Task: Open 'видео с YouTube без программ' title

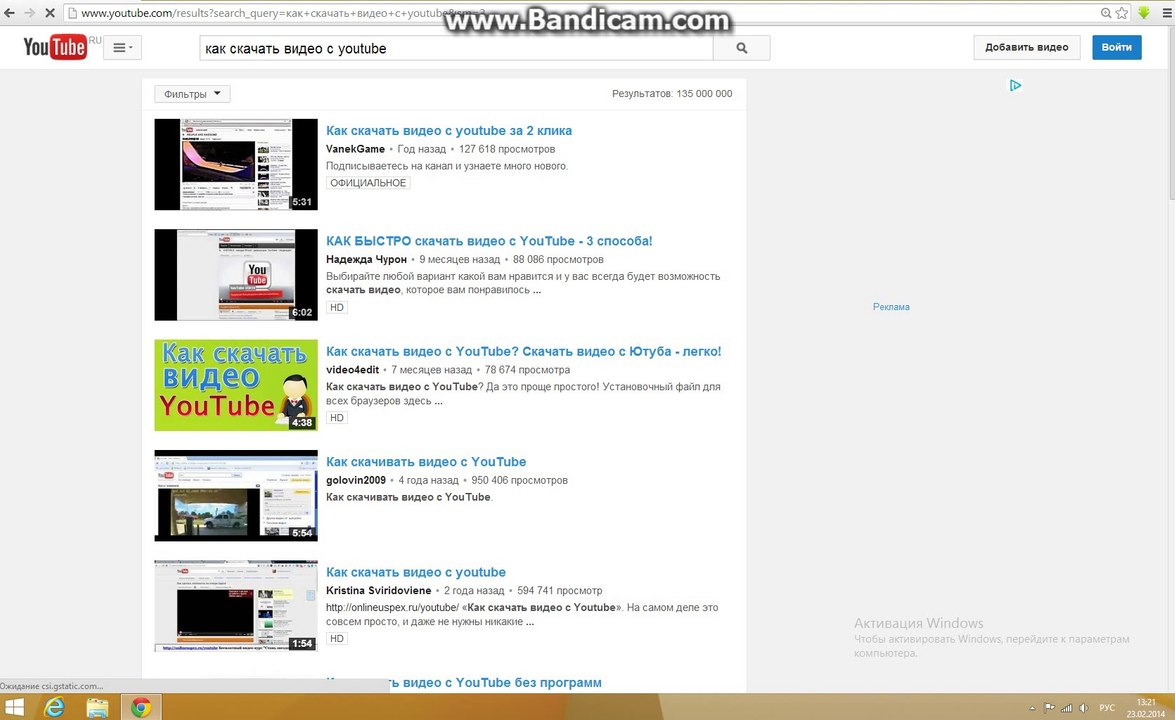Action: [464, 683]
